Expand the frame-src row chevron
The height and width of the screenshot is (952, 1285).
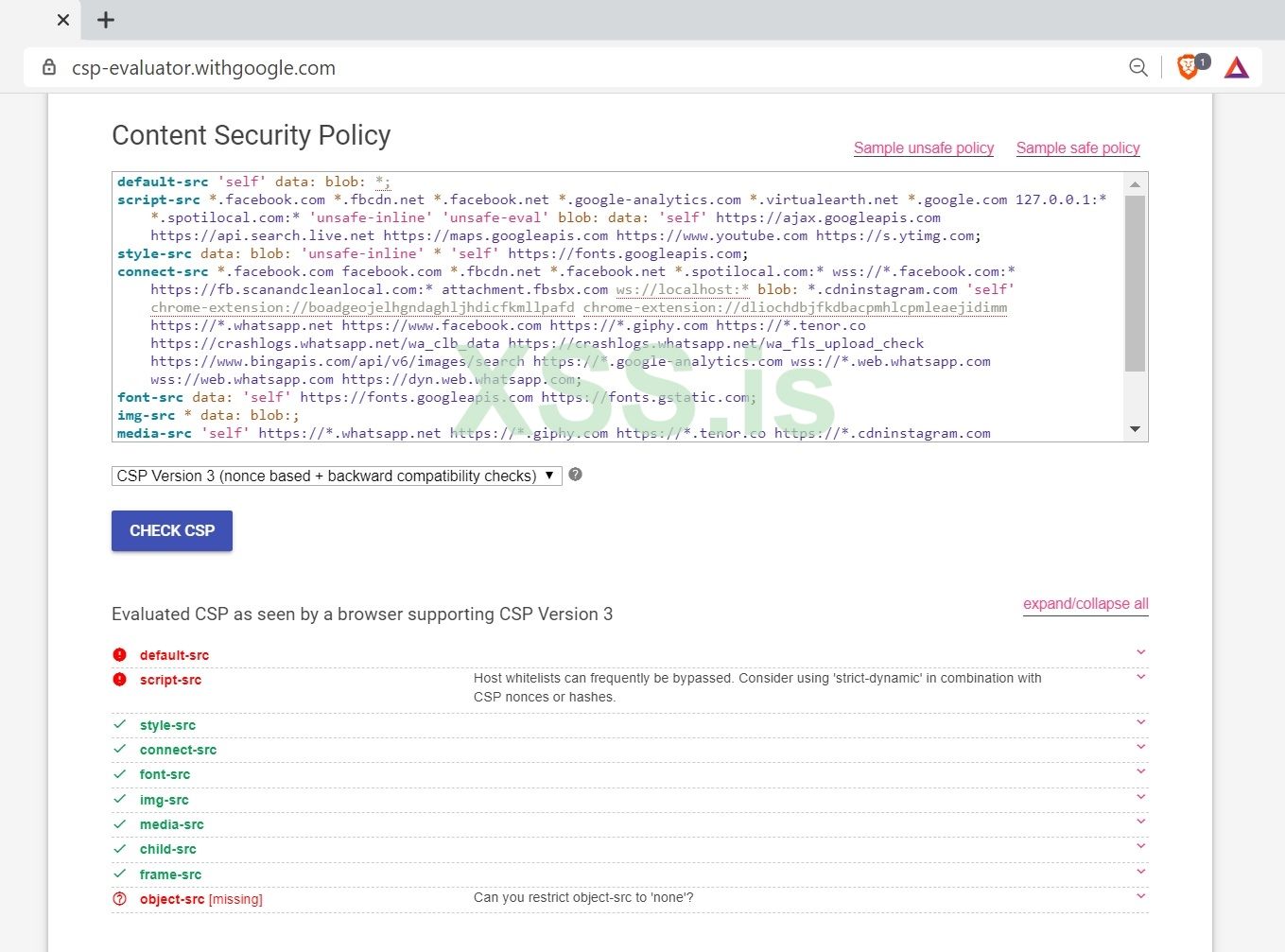(1141, 872)
